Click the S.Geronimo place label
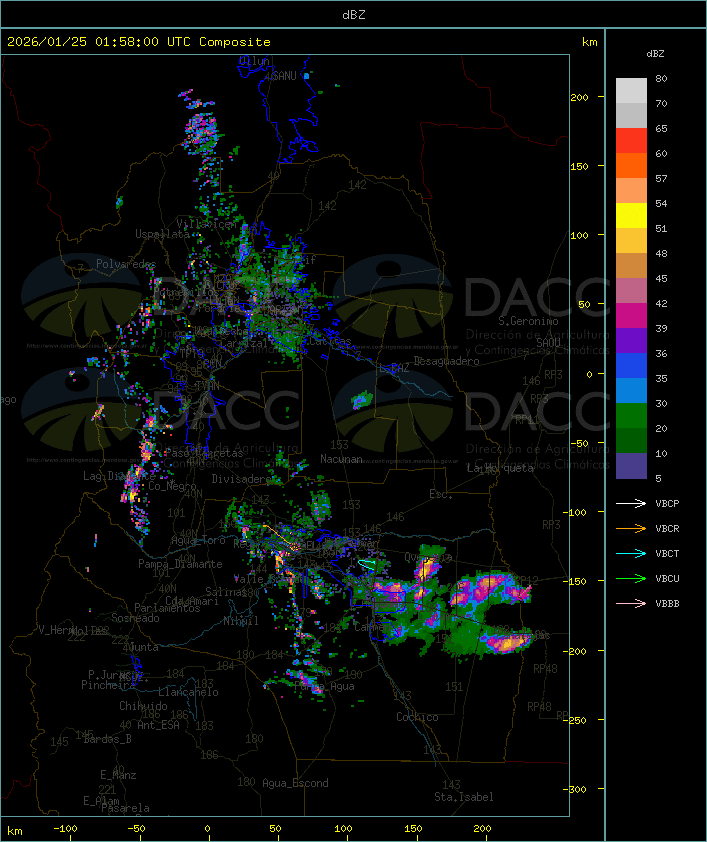Viewport: 707px width, 842px height. [x=528, y=321]
